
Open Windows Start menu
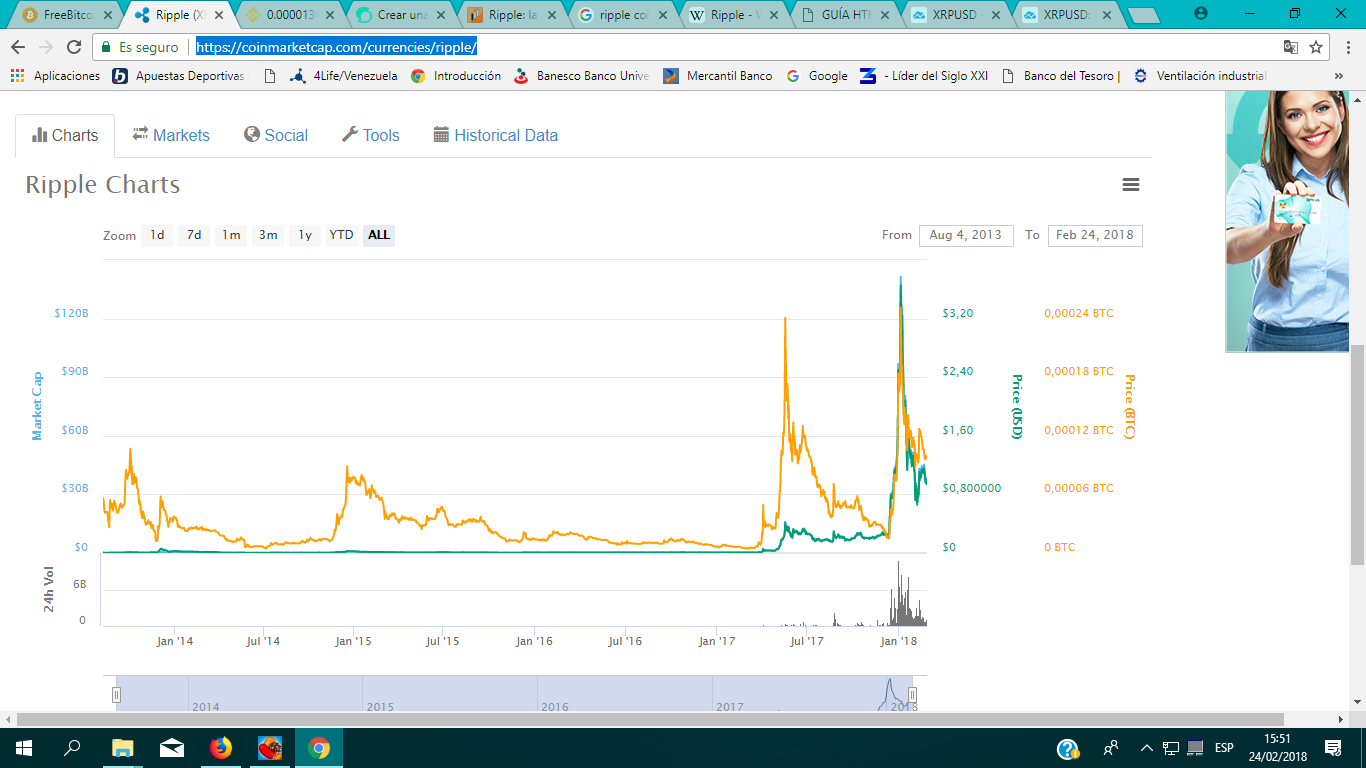coord(23,748)
